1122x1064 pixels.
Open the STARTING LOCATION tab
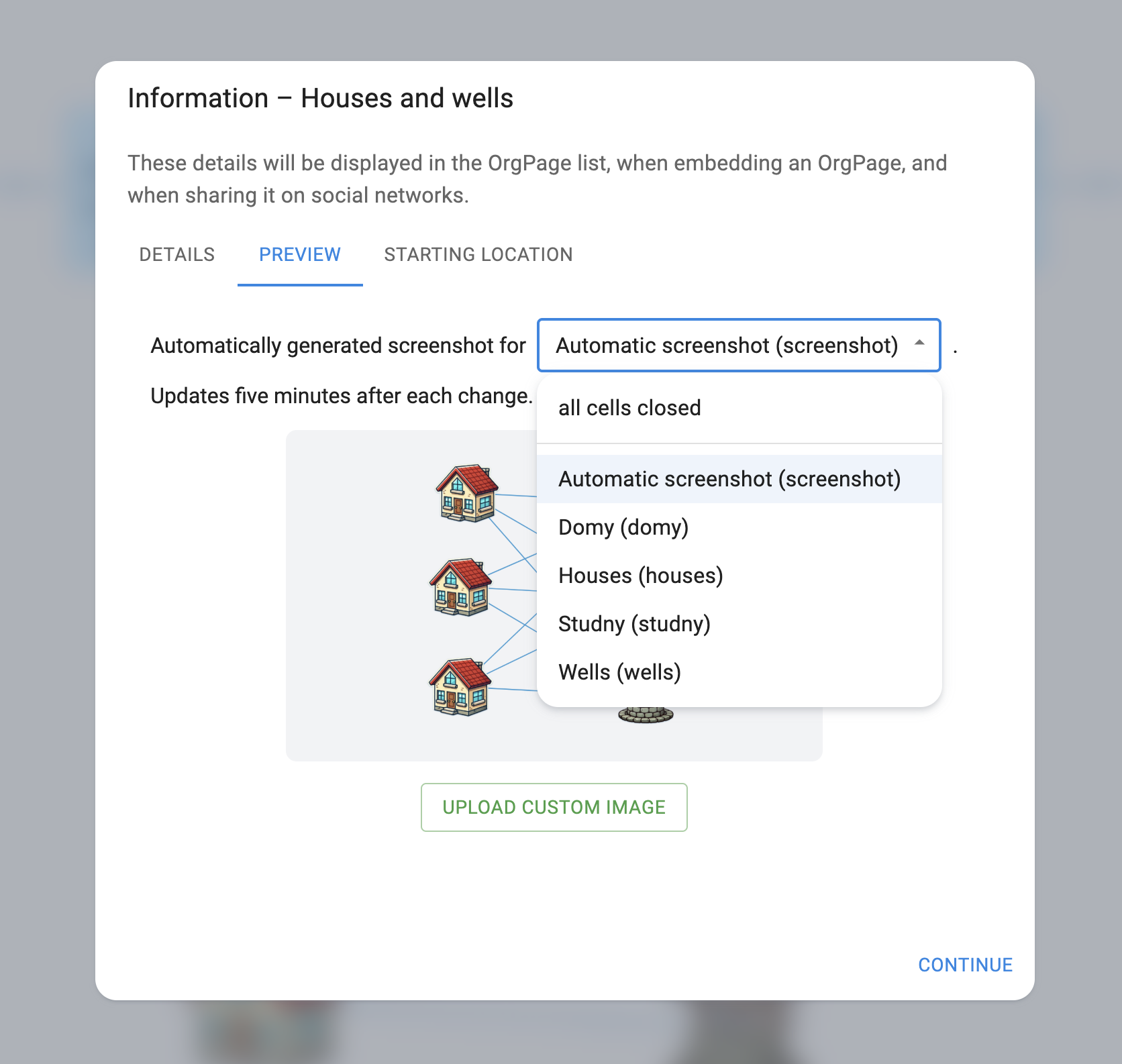[x=478, y=254]
